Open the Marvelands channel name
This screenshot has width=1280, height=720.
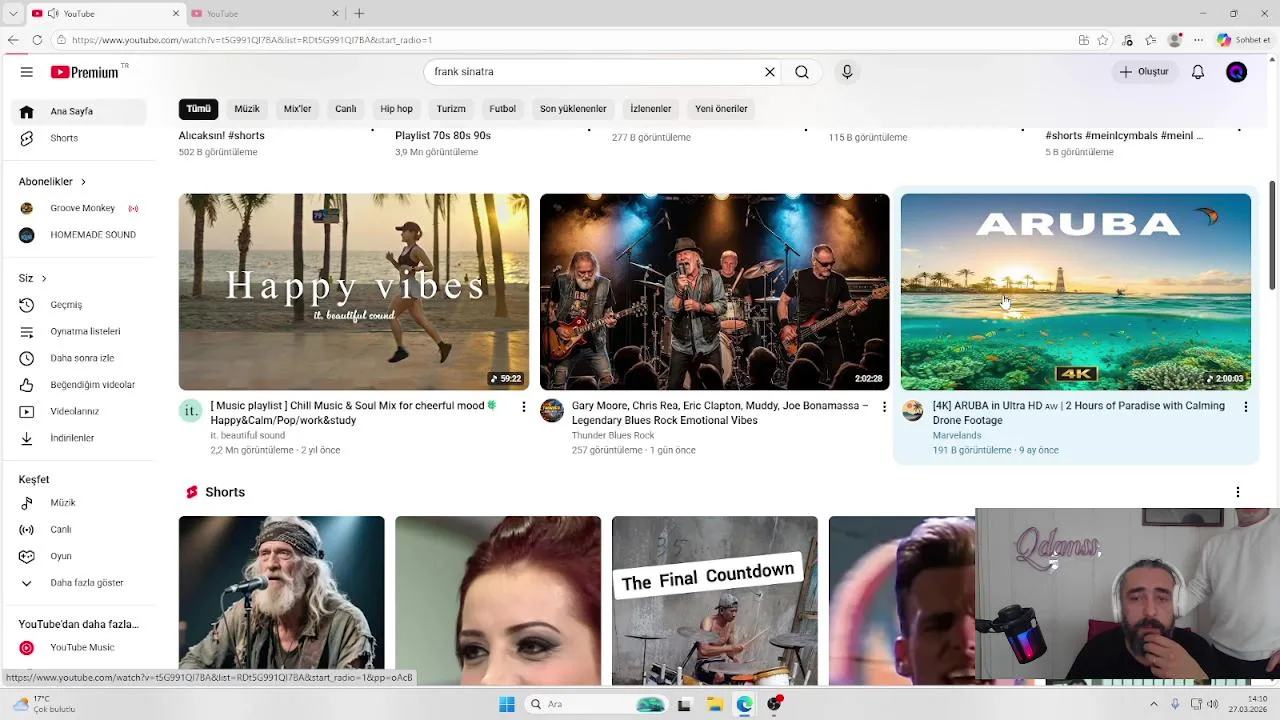tap(957, 435)
